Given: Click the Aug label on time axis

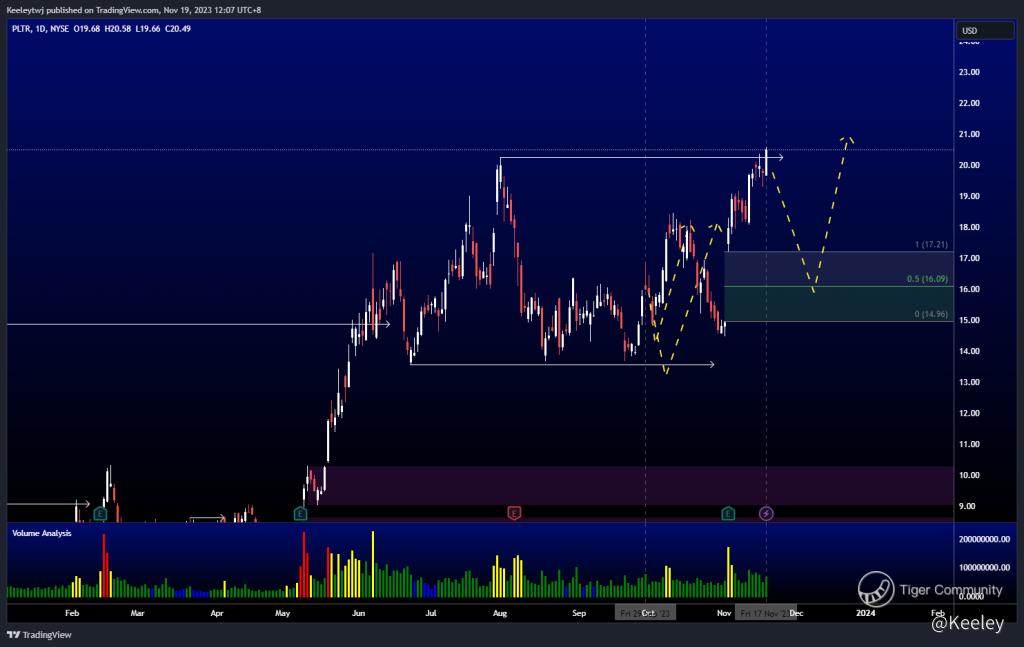Looking at the screenshot, I should 500,613.
